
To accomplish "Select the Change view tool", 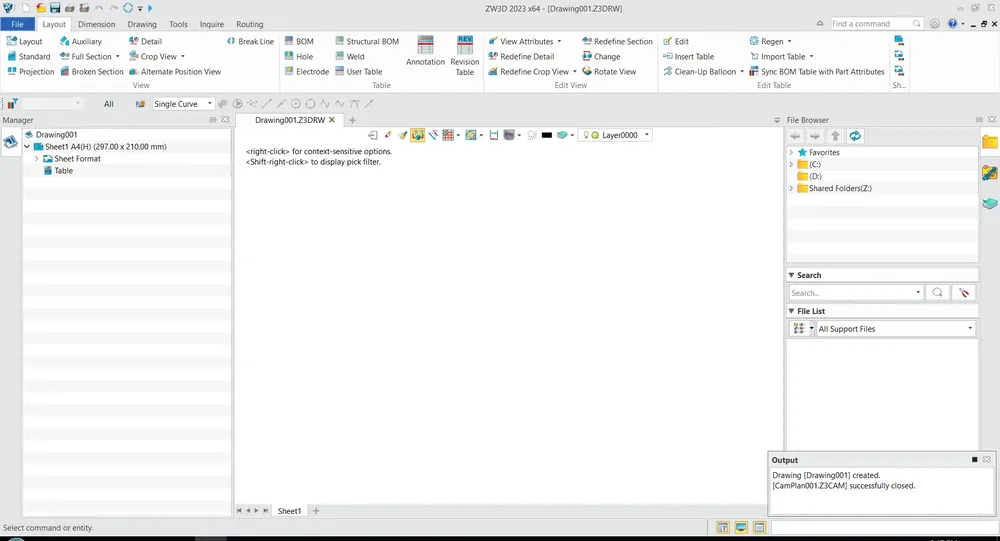I will [x=601, y=57].
